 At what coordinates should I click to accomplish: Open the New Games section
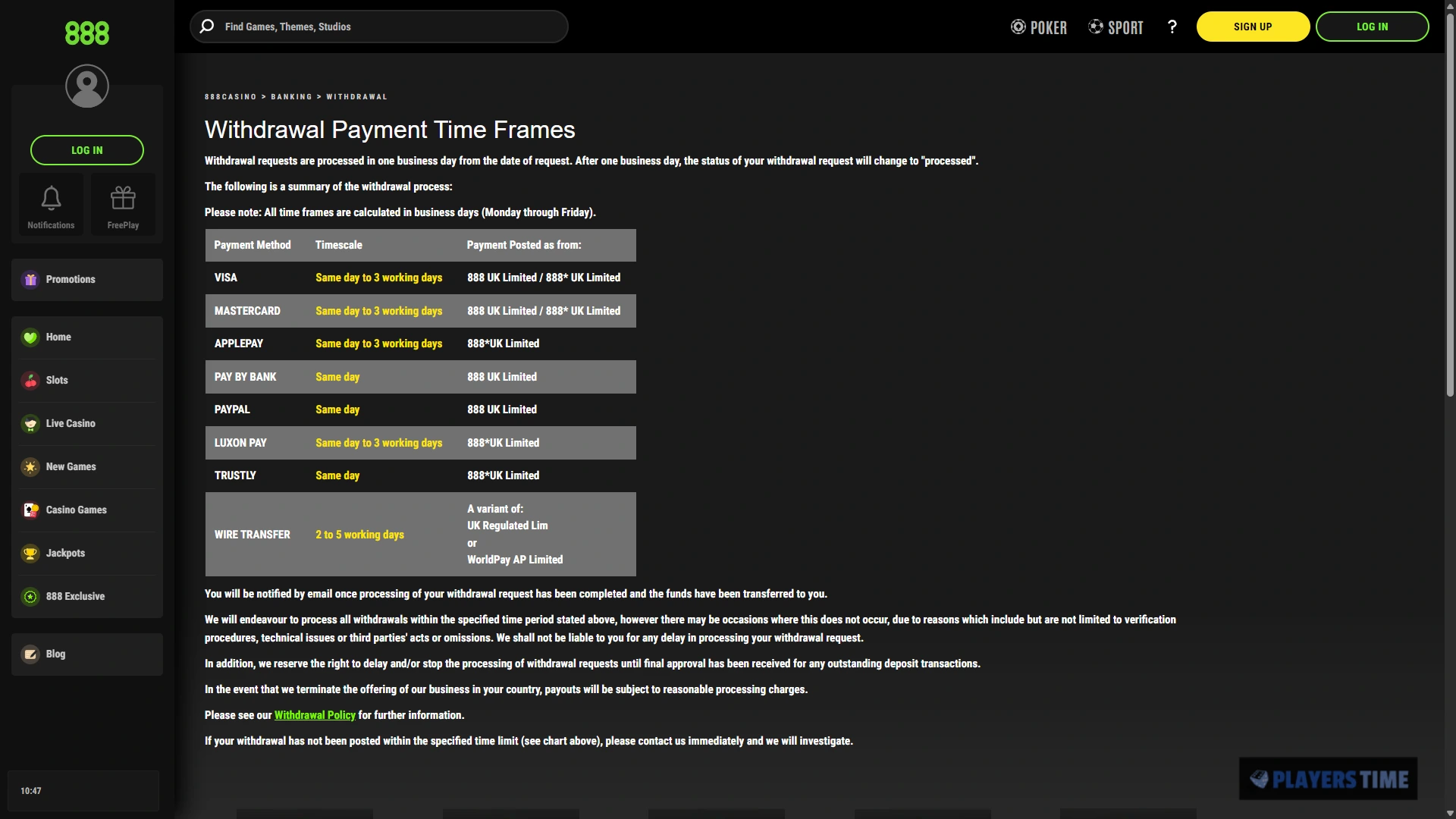(x=71, y=467)
